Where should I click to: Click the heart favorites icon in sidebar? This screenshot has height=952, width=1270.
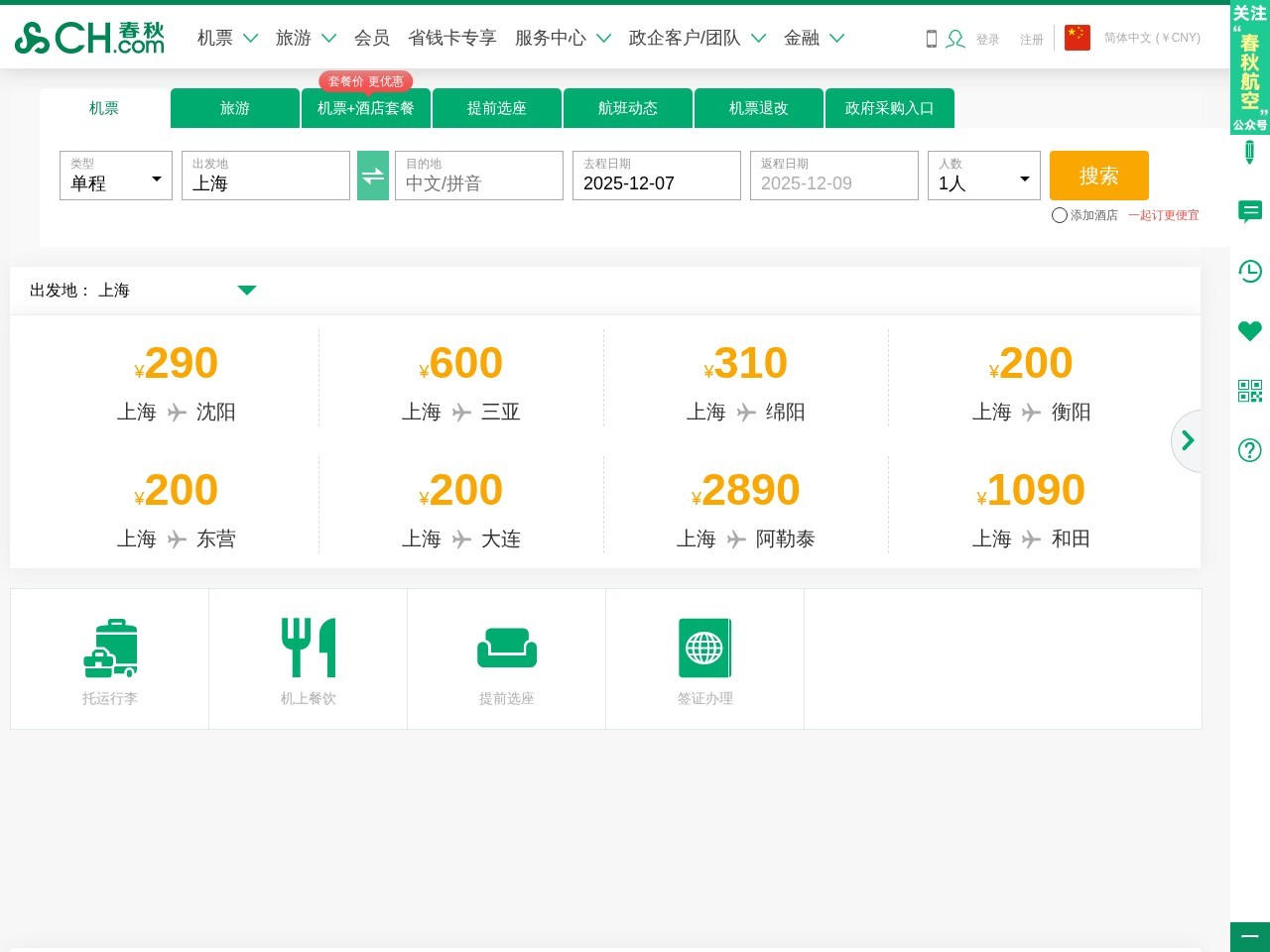click(1249, 331)
